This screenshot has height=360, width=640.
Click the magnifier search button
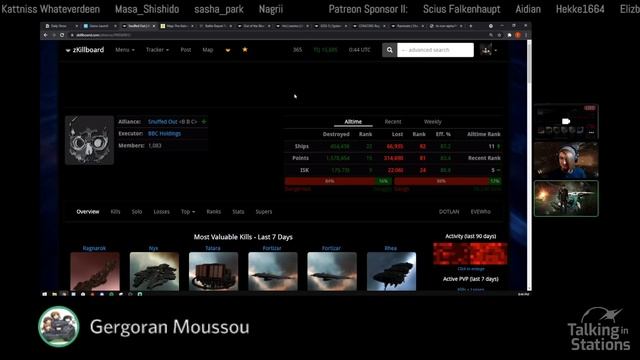pyautogui.click(x=389, y=50)
